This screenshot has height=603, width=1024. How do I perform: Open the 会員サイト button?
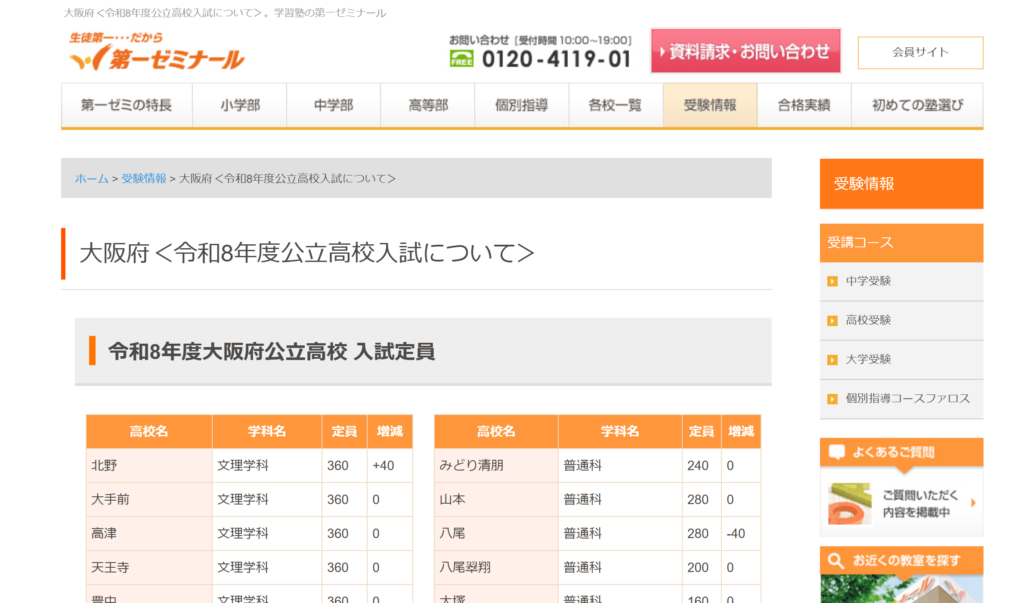pos(920,52)
